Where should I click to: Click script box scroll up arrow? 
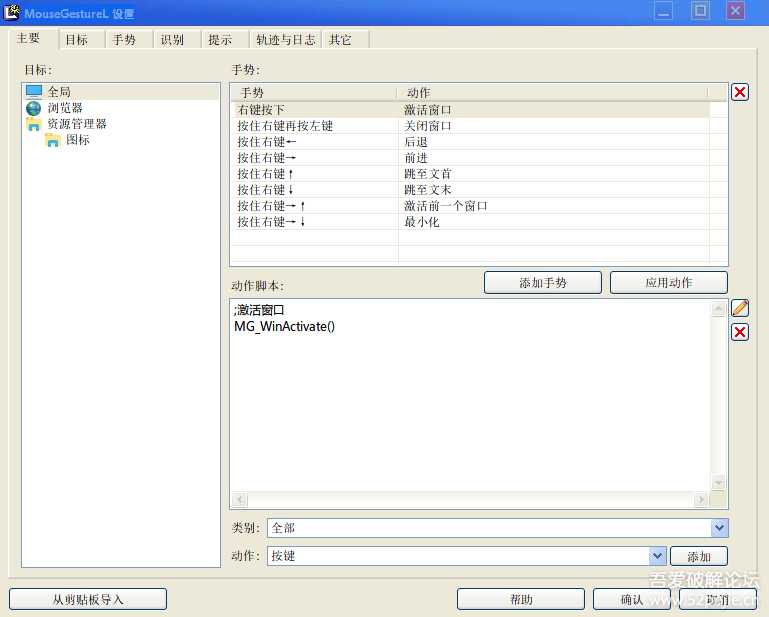pyautogui.click(x=718, y=309)
